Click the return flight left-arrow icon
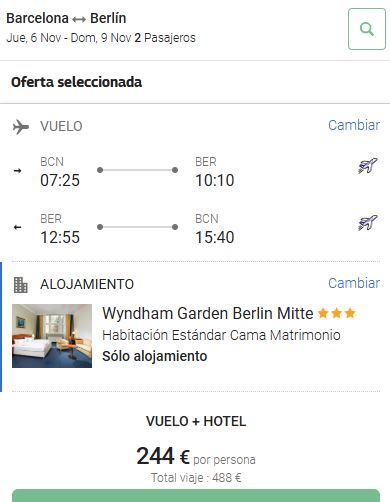This screenshot has width=390, height=502. pos(18,227)
